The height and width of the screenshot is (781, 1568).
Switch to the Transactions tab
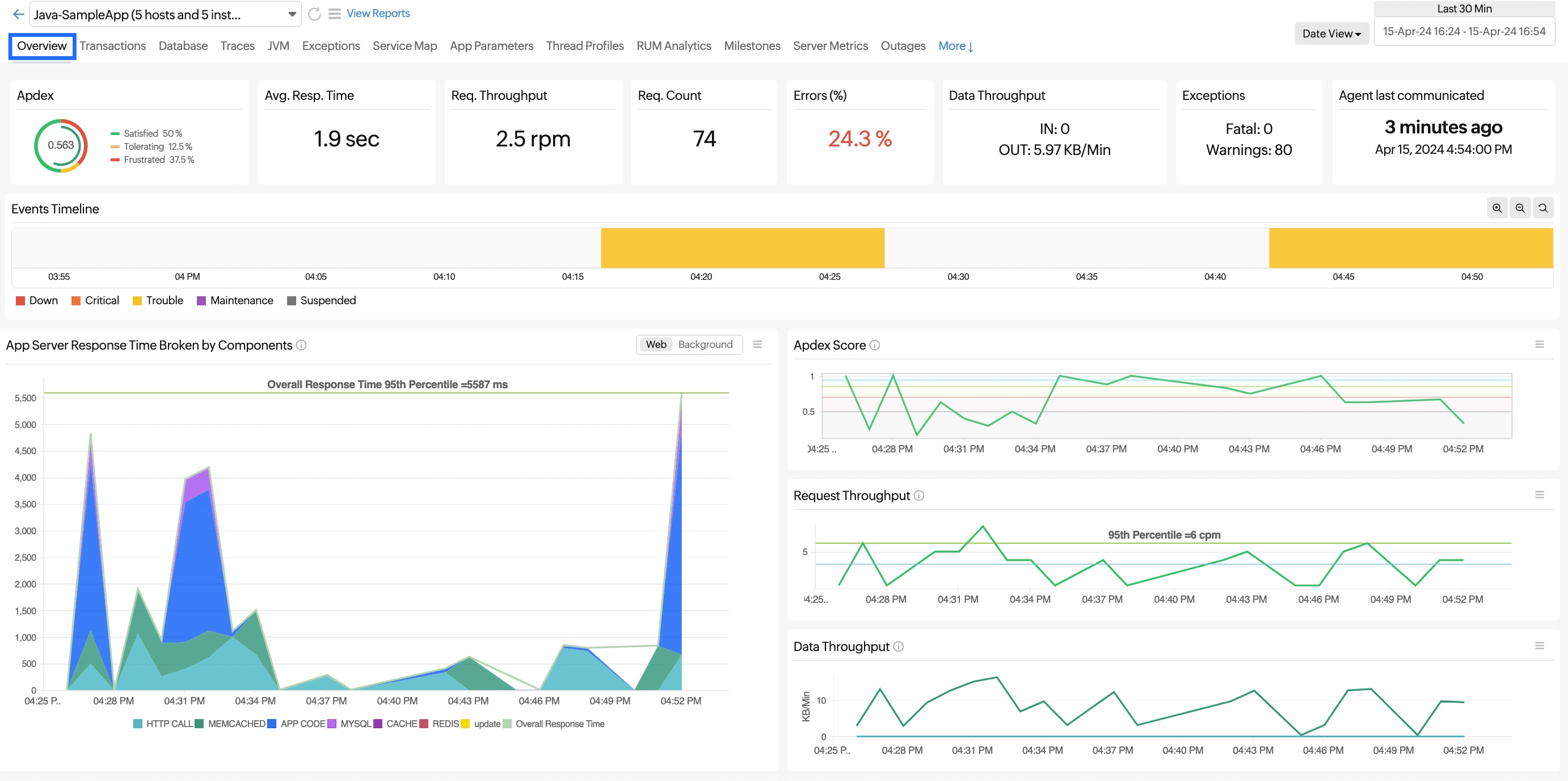point(113,47)
